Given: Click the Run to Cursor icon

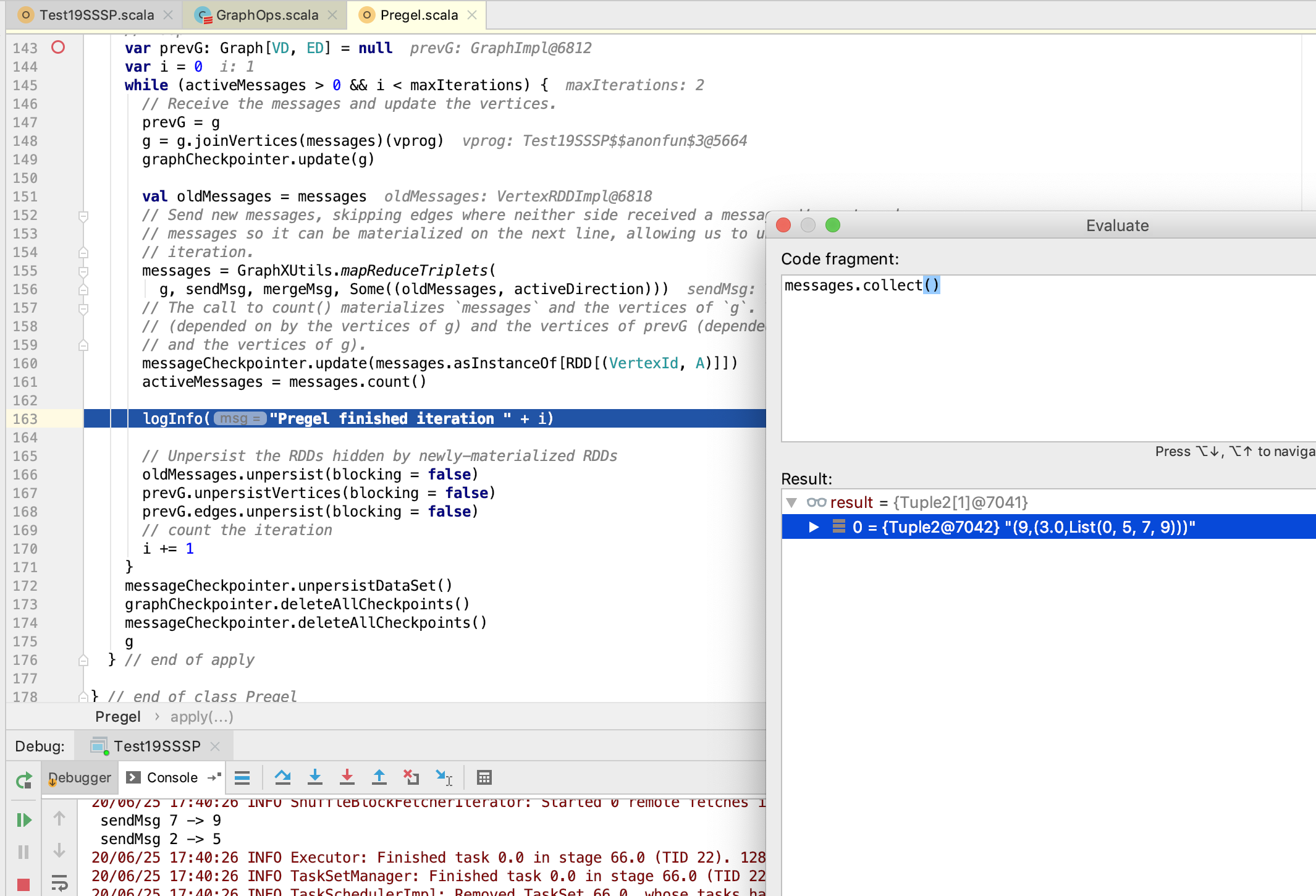Looking at the screenshot, I should [x=444, y=777].
